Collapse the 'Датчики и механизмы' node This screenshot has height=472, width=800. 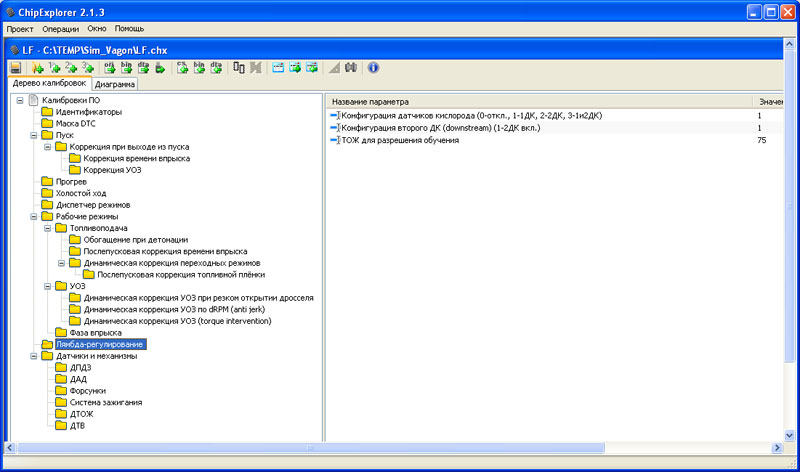[x=34, y=356]
